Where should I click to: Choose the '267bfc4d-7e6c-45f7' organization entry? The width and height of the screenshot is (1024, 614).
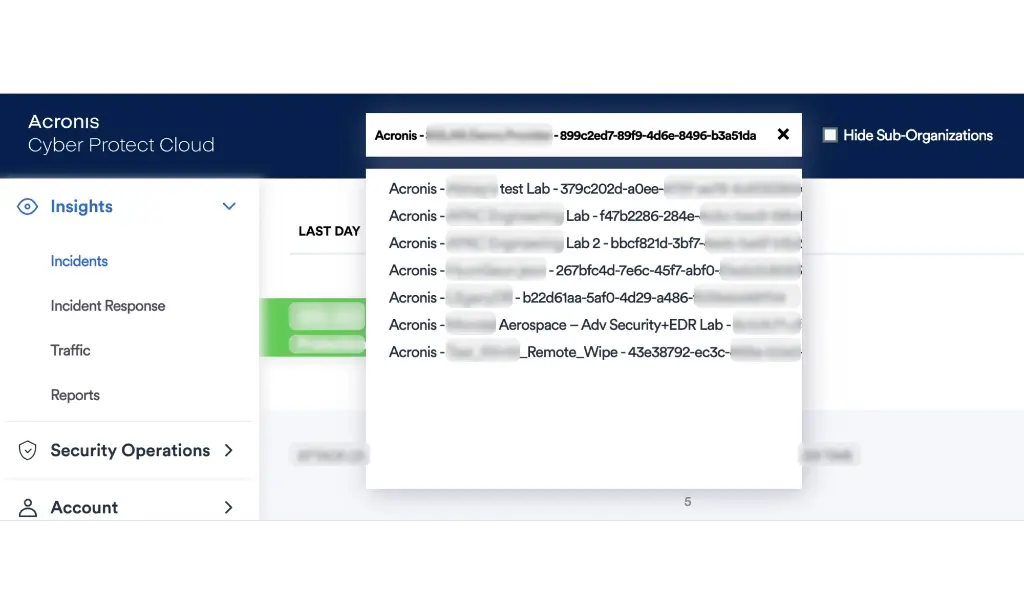(x=584, y=270)
